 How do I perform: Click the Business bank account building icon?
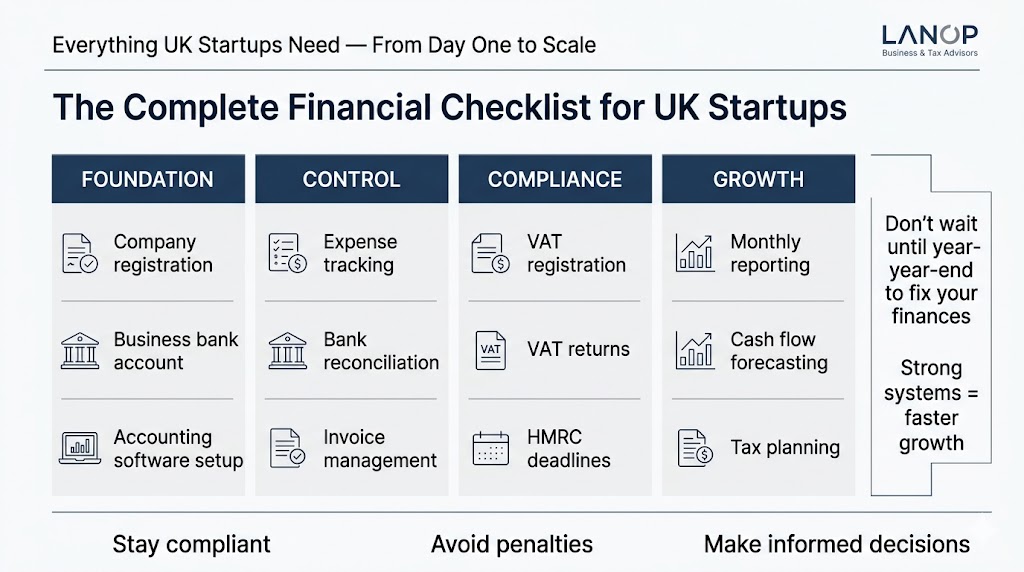[x=80, y=351]
